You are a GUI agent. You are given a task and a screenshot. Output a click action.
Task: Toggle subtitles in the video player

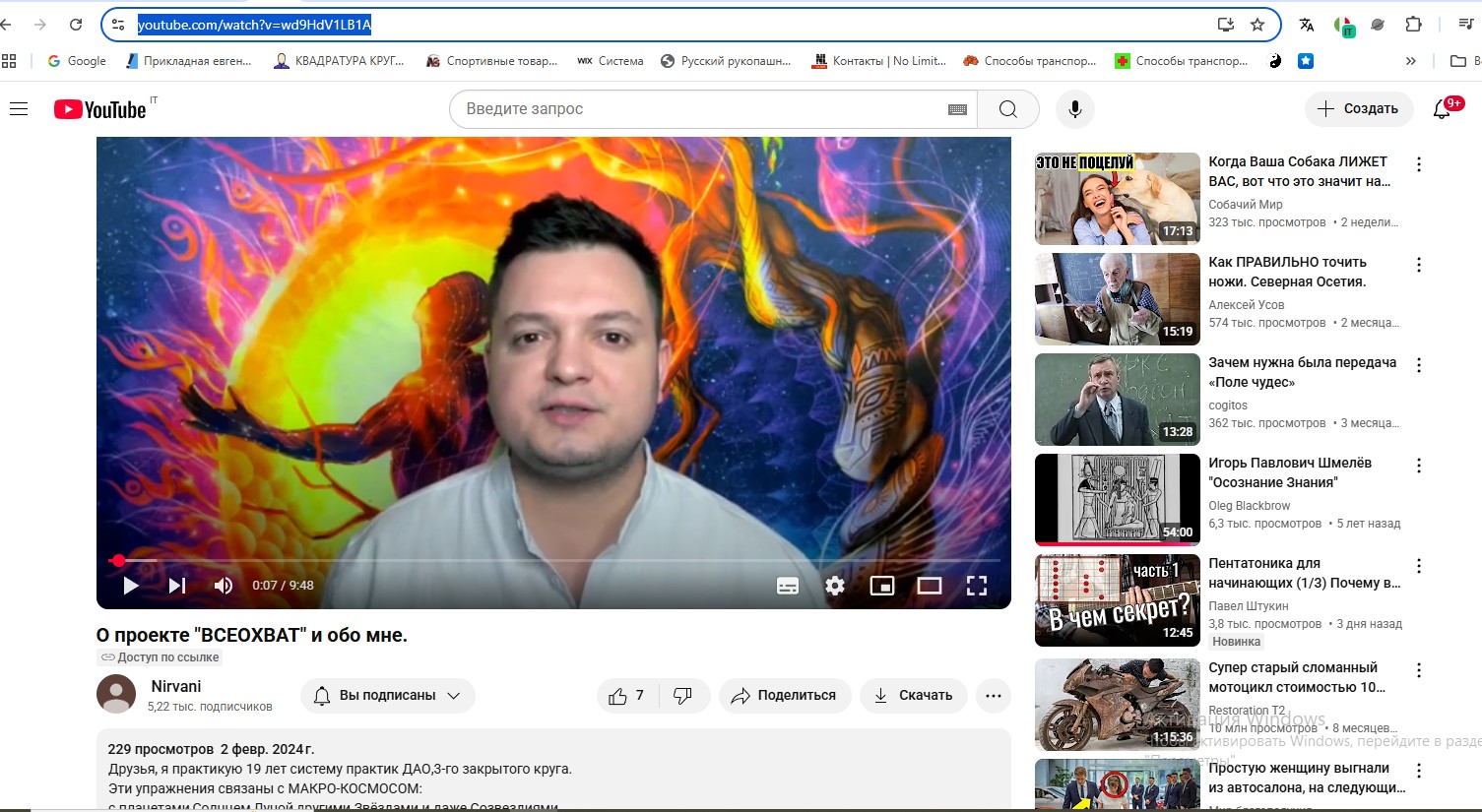788,586
